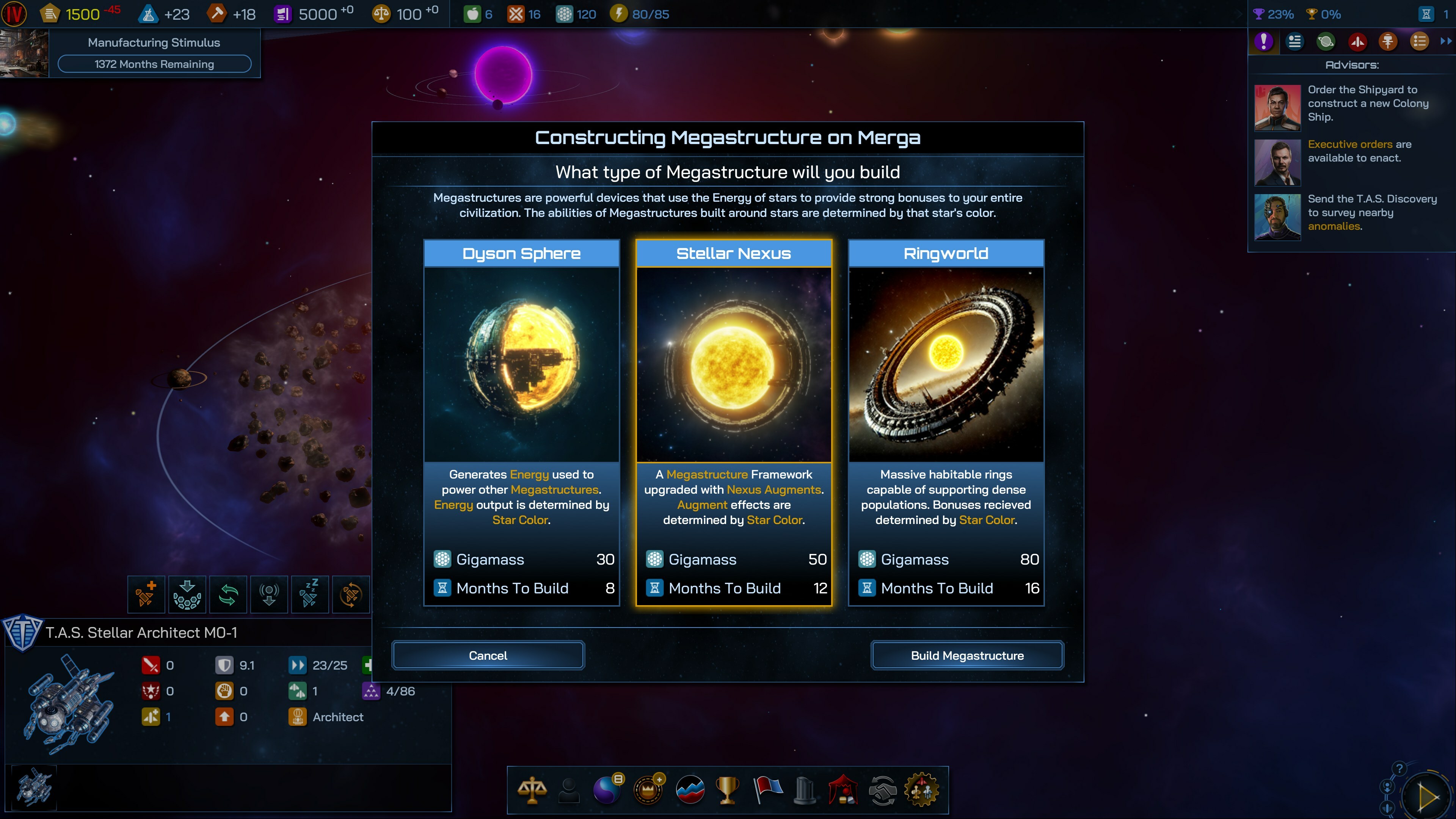Open the crown icon with plus badge
This screenshot has width=1456, height=819.
click(x=649, y=789)
